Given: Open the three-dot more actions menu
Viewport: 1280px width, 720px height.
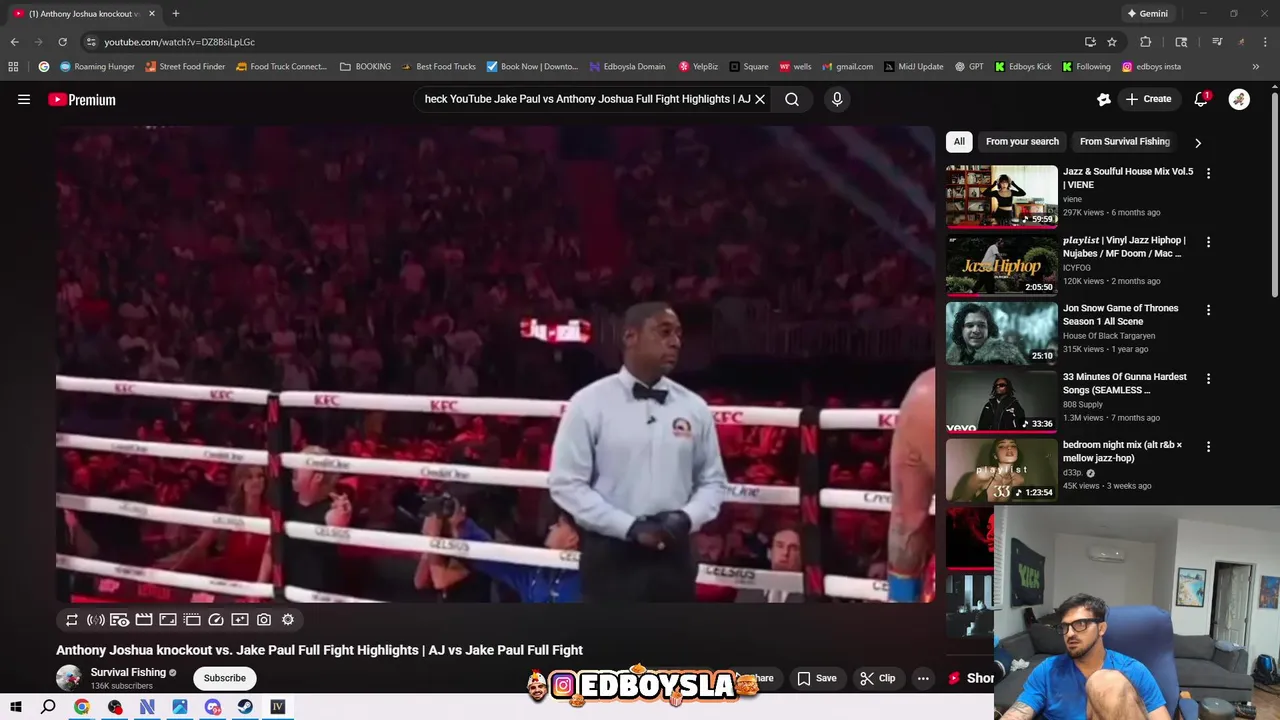Looking at the screenshot, I should coord(923,678).
